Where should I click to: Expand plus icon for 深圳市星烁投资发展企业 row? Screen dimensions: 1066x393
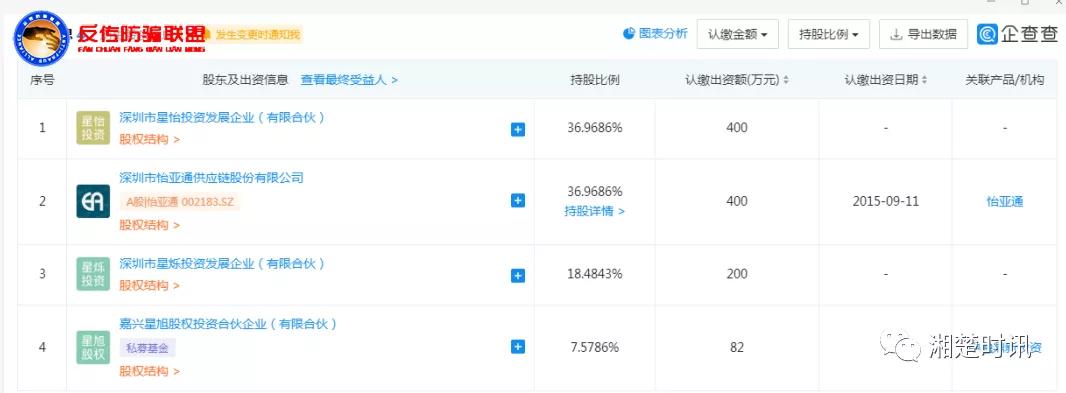tap(518, 275)
